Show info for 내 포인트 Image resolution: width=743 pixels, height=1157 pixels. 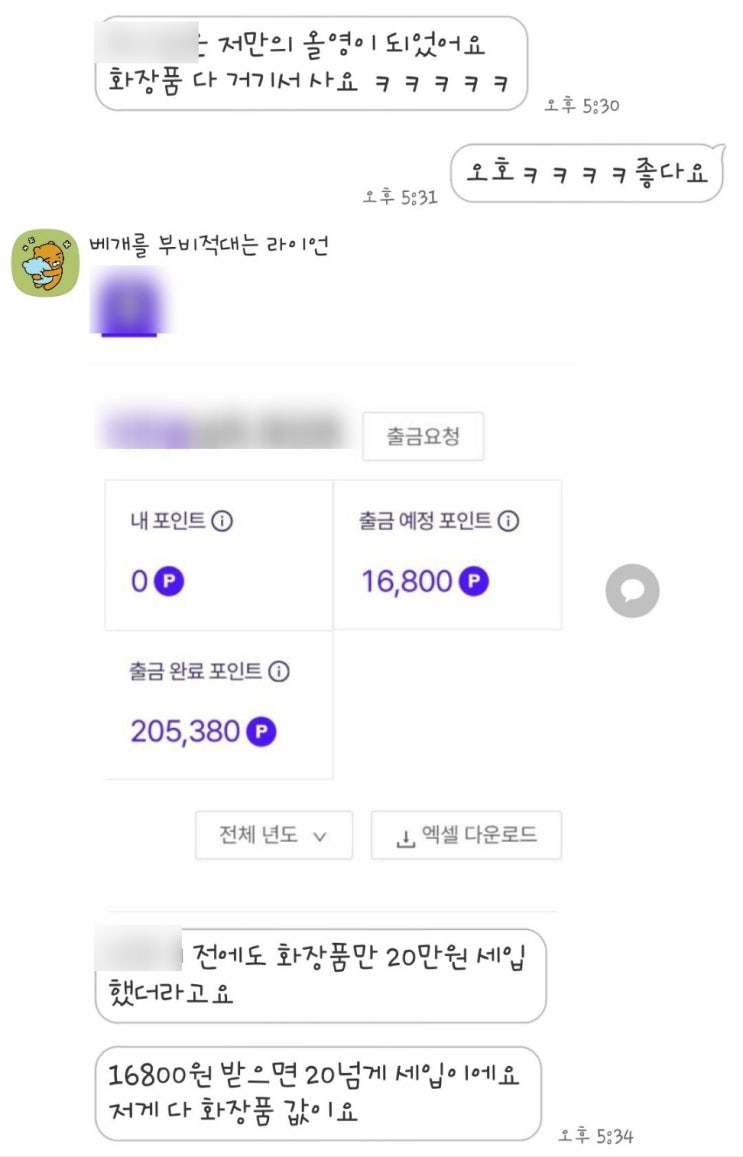click(222, 521)
